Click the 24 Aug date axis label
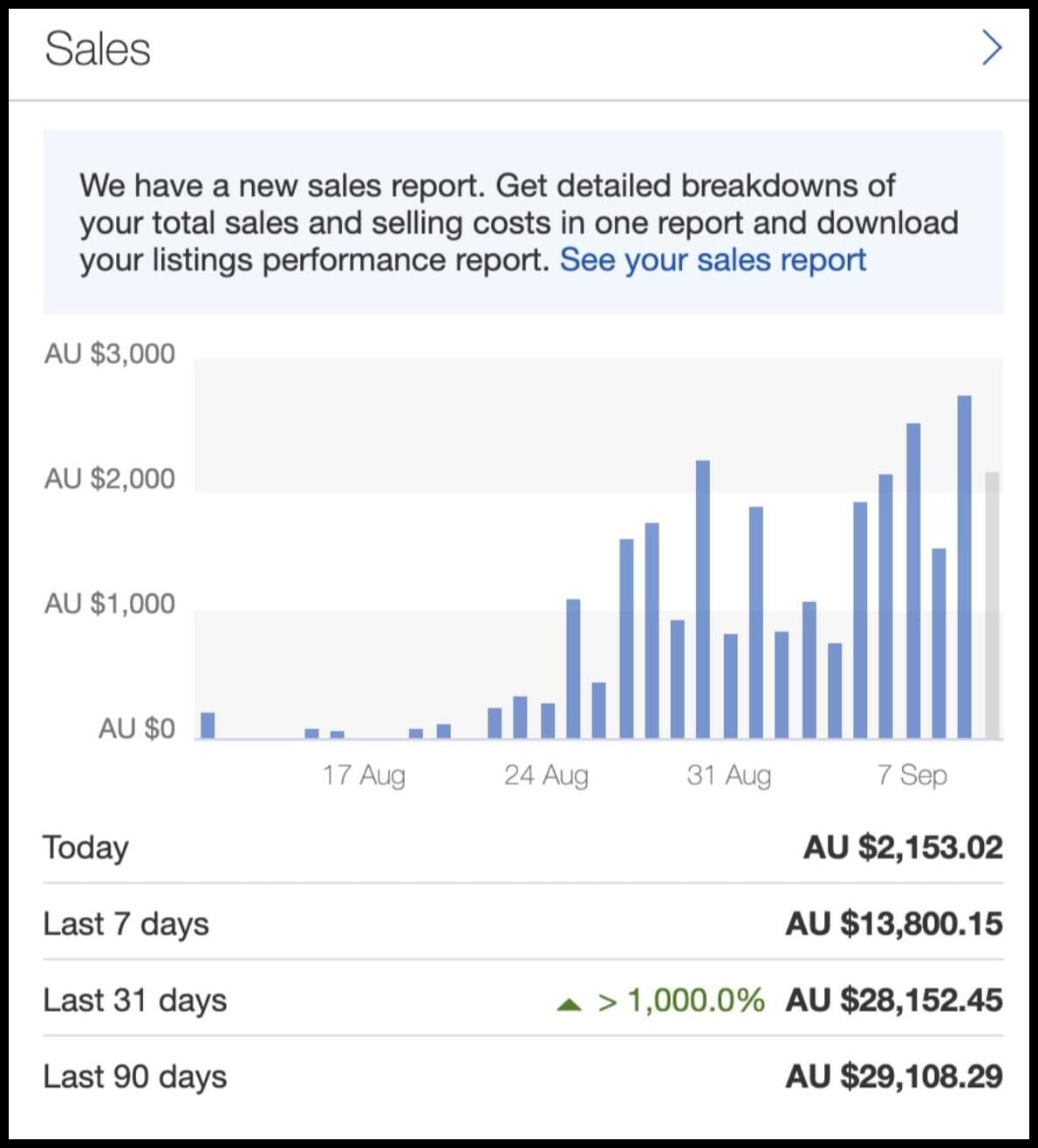Screen dimensions: 1038x1148 point(546,775)
